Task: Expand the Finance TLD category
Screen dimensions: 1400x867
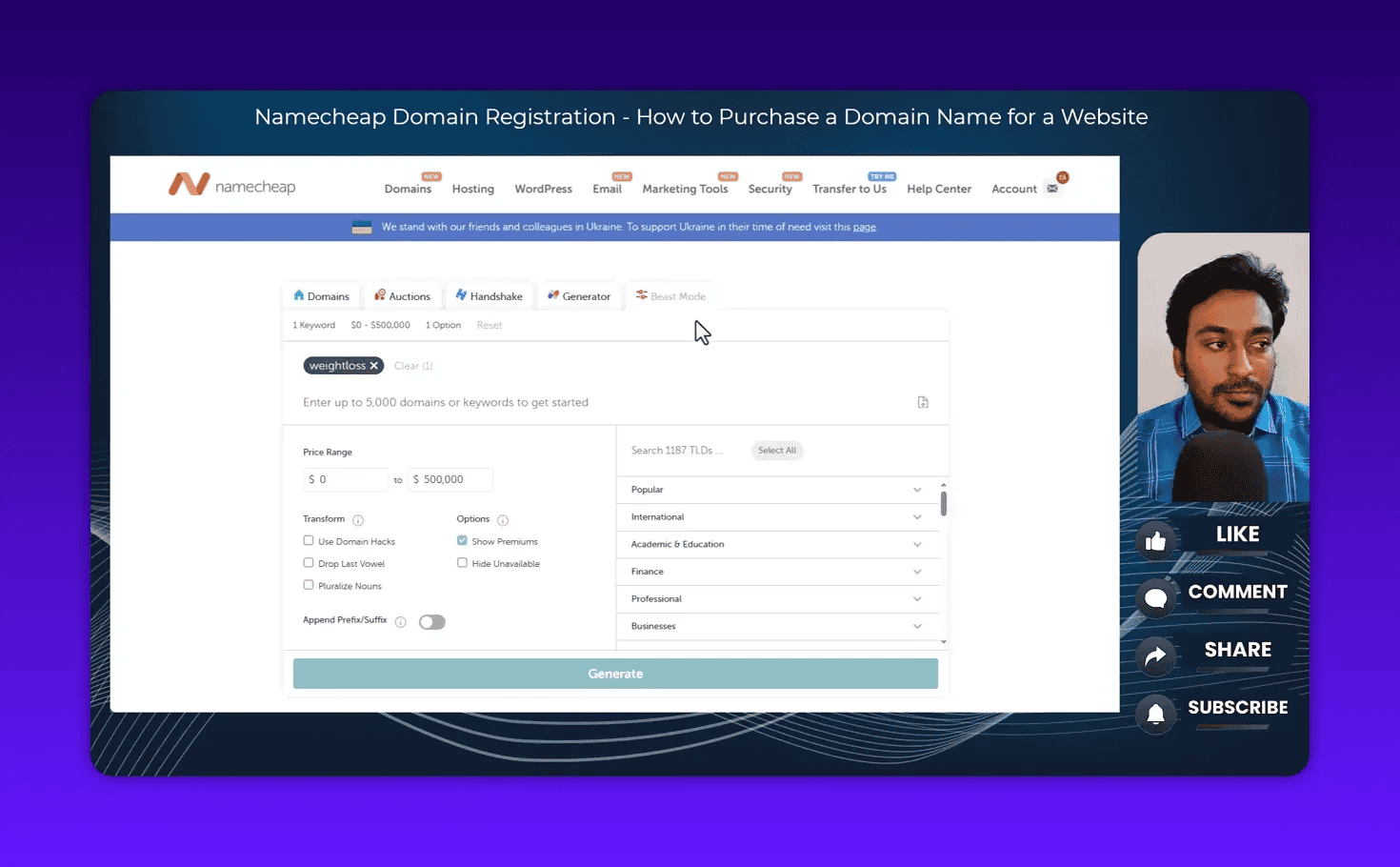Action: (x=916, y=571)
